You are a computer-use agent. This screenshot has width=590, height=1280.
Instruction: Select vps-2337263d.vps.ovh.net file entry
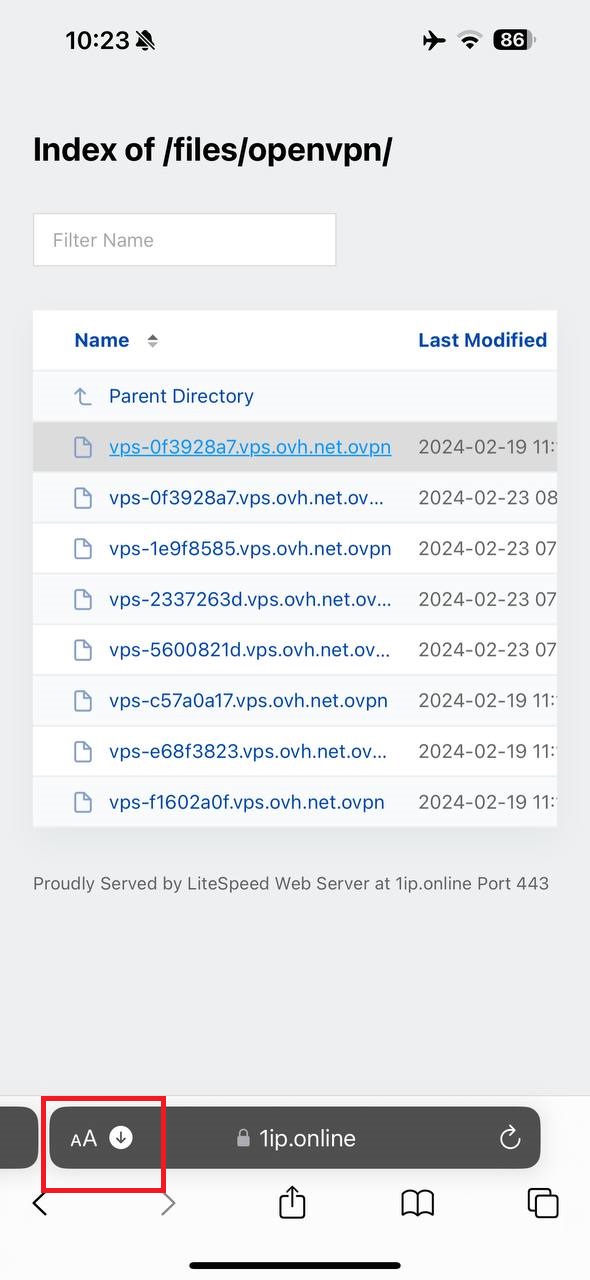pyautogui.click(x=250, y=599)
